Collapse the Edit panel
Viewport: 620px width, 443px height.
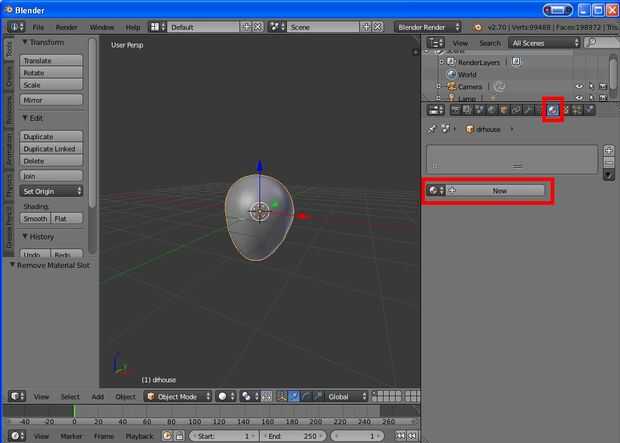pyautogui.click(x=32, y=118)
